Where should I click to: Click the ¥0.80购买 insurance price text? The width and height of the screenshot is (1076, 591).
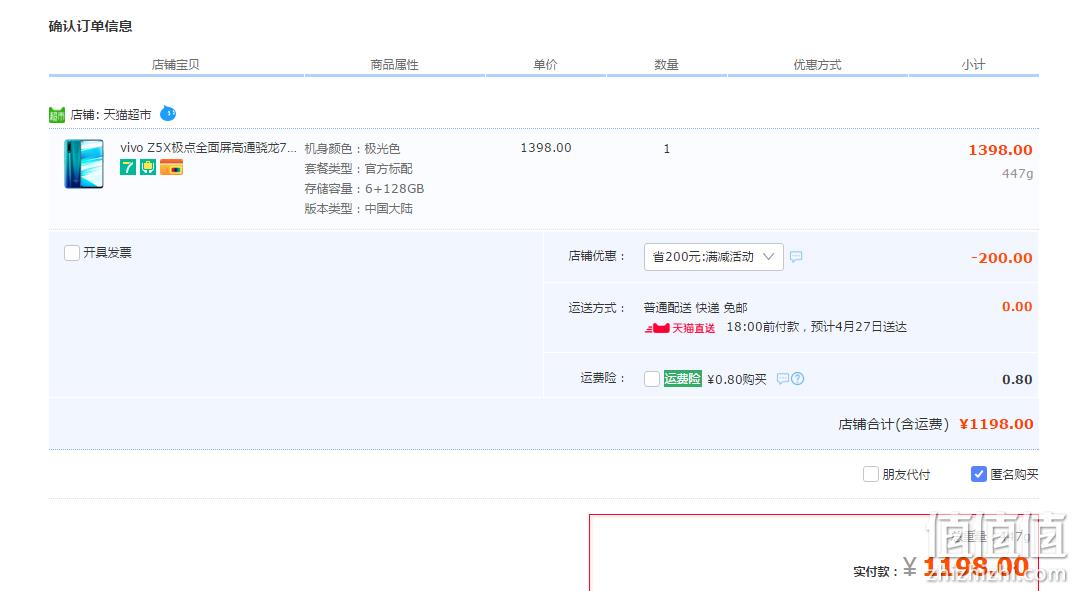click(x=736, y=379)
